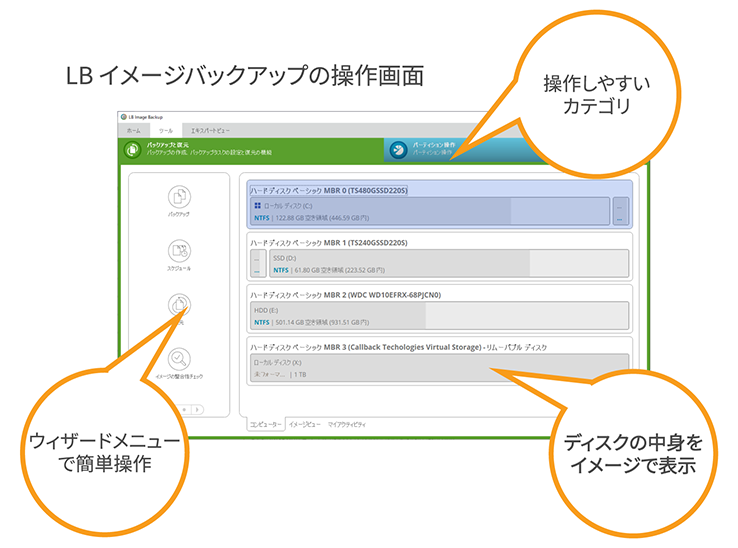Screen dimensions: 738x548
Task: Select the unformatted Local Disk (X:) partition
Action: coord(440,368)
